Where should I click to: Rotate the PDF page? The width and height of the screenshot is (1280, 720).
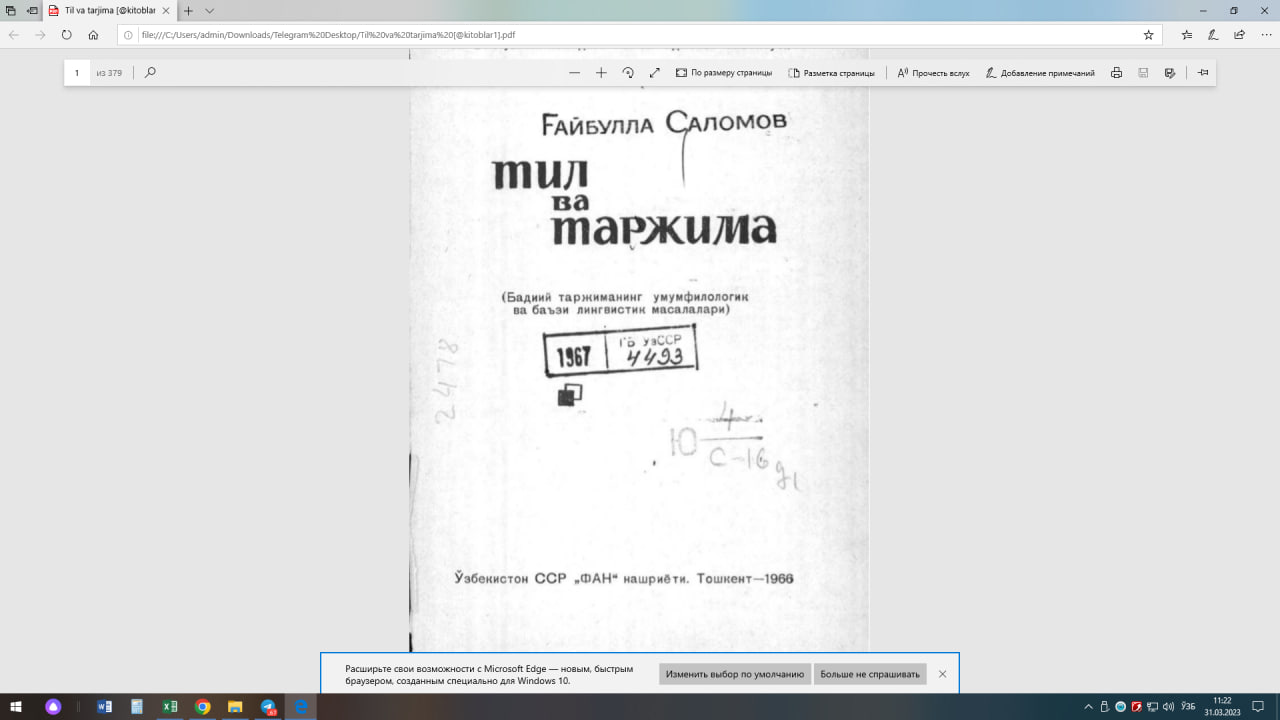pyautogui.click(x=628, y=72)
